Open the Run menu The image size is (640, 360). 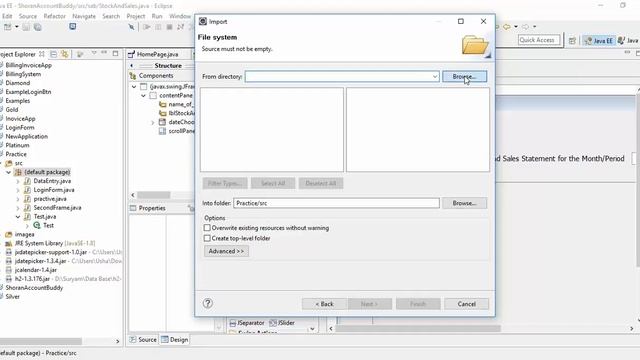tap(157, 16)
